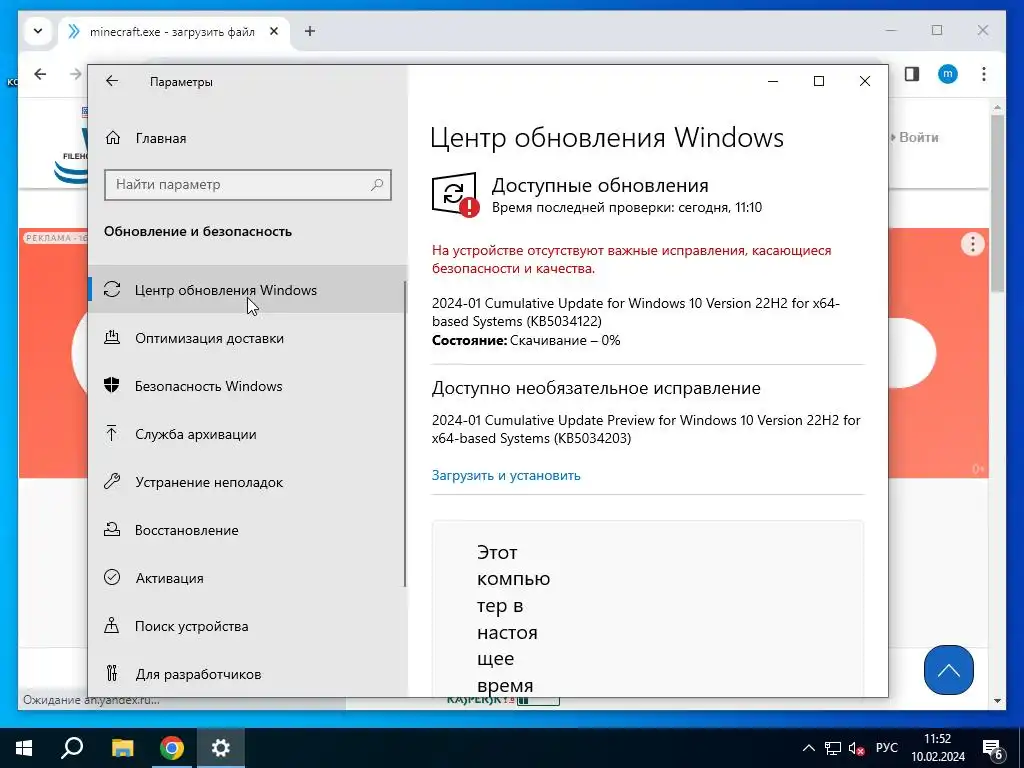Screen dimensions: 1024x768
Task: Open Оптимизация доставки section
Action: [247, 338]
